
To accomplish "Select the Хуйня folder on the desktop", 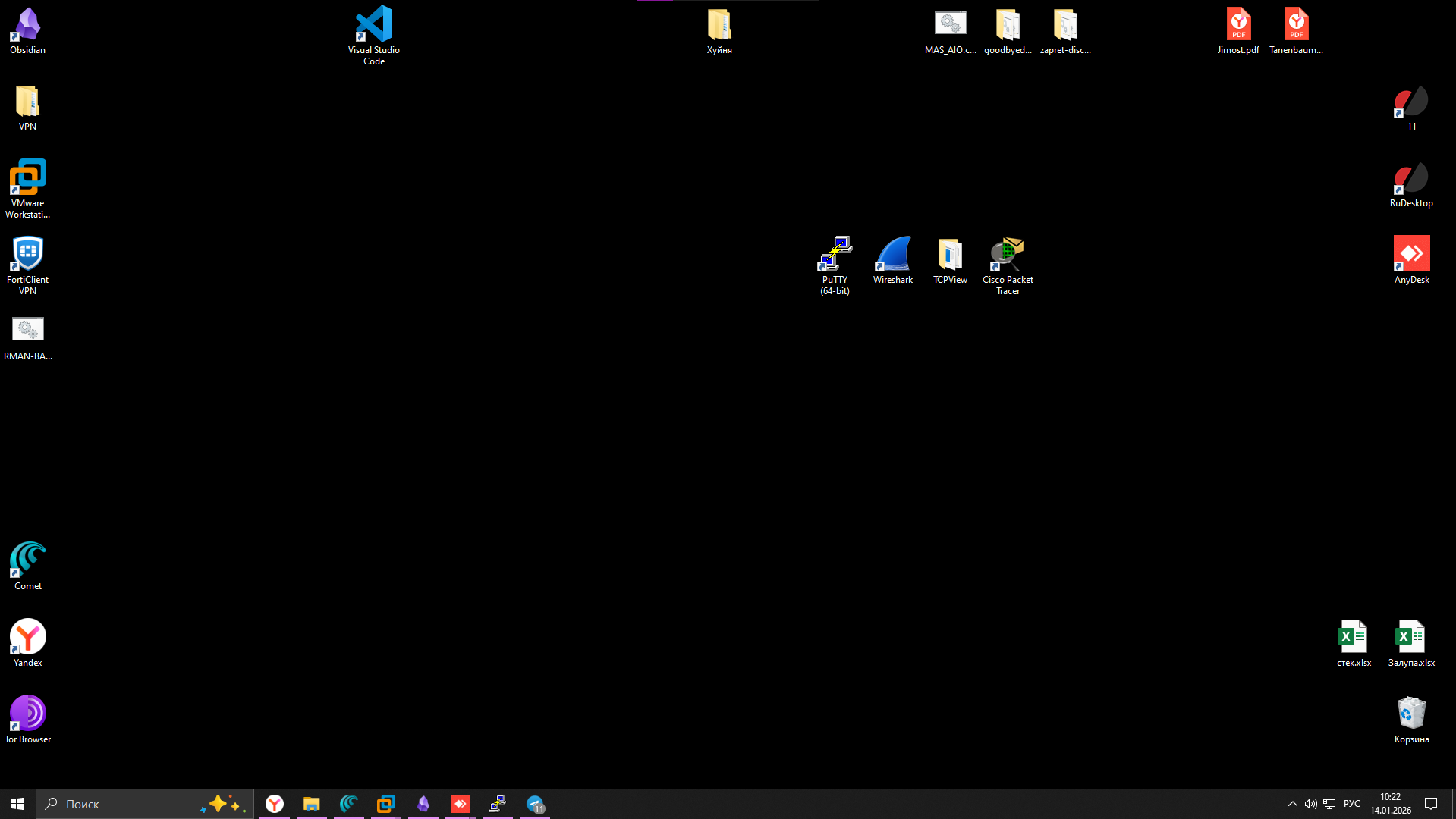I will [719, 31].
